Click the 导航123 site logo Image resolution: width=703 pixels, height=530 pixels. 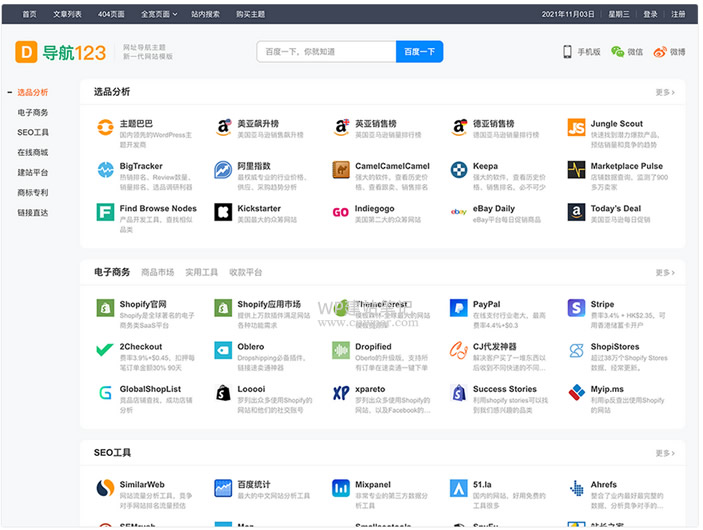[61, 52]
